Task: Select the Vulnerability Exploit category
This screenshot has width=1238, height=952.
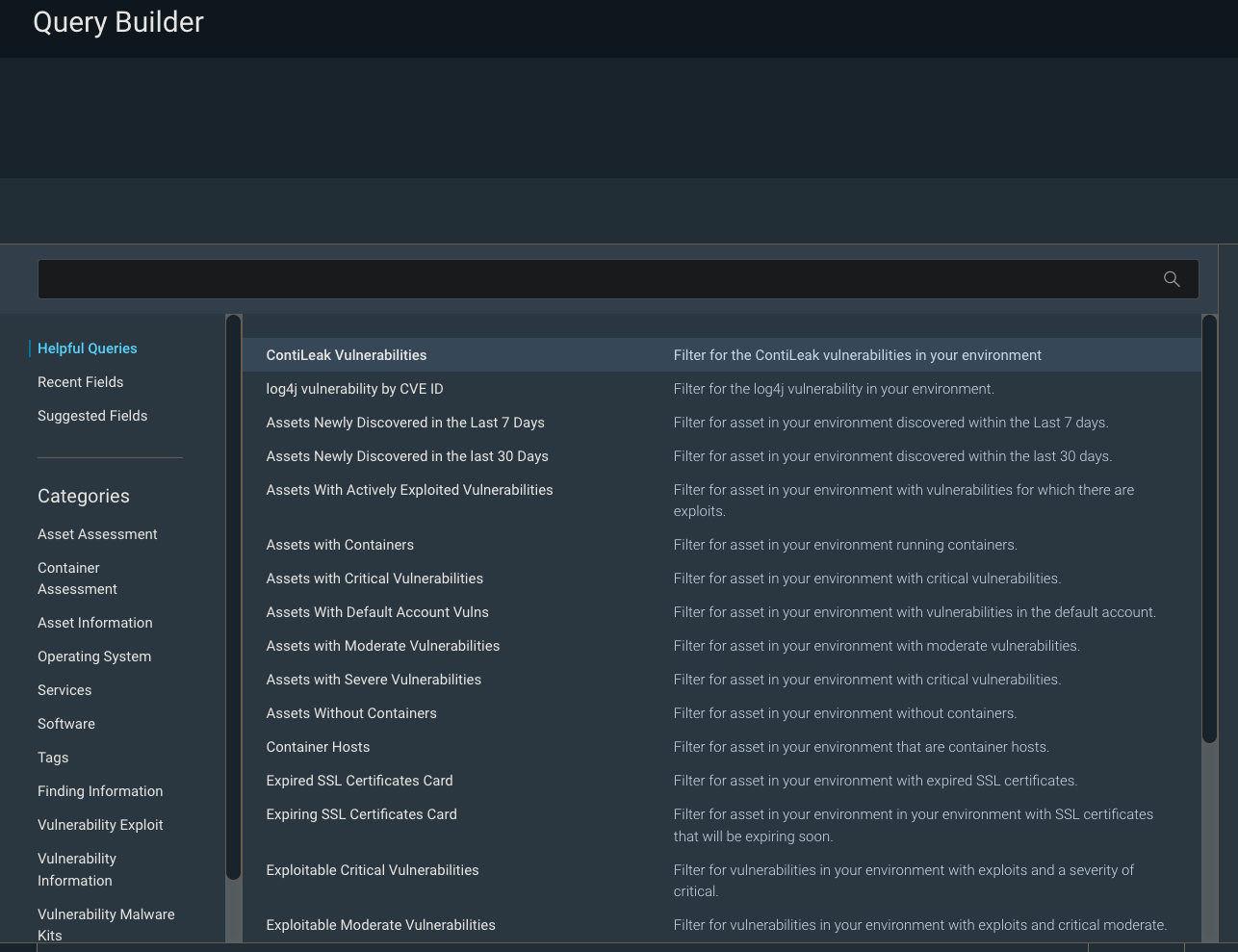Action: (x=100, y=825)
